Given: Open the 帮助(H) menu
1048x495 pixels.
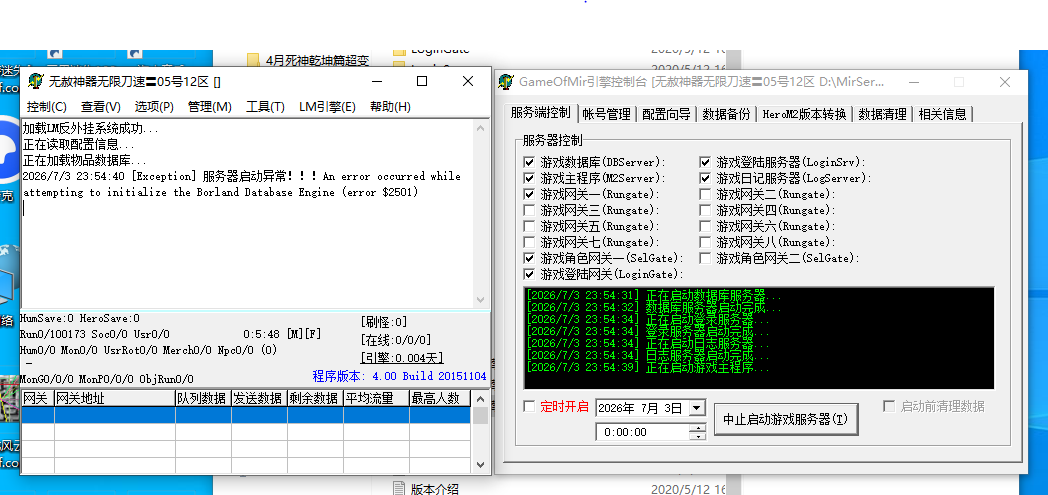Looking at the screenshot, I should pos(390,107).
